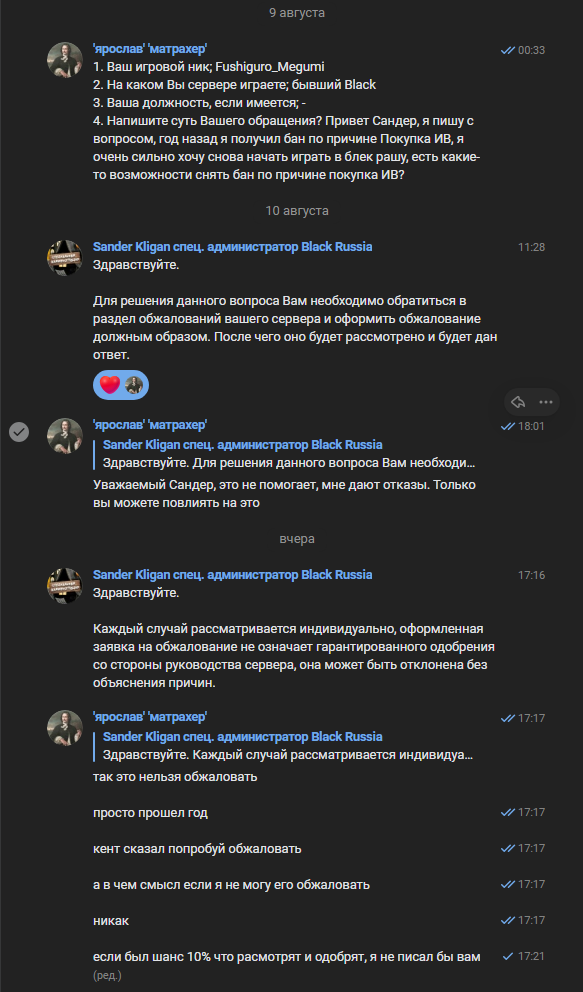
Task: Click the reply arrow icon
Action: pyautogui.click(x=518, y=402)
